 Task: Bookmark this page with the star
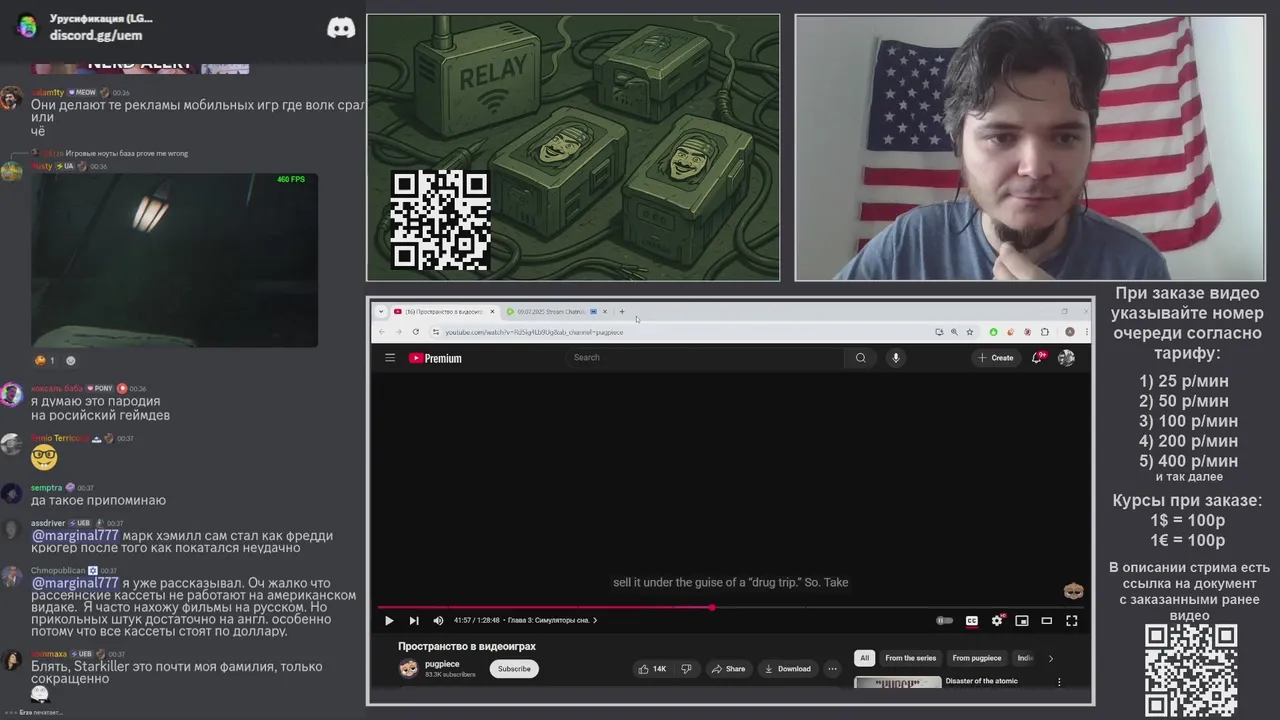(969, 332)
